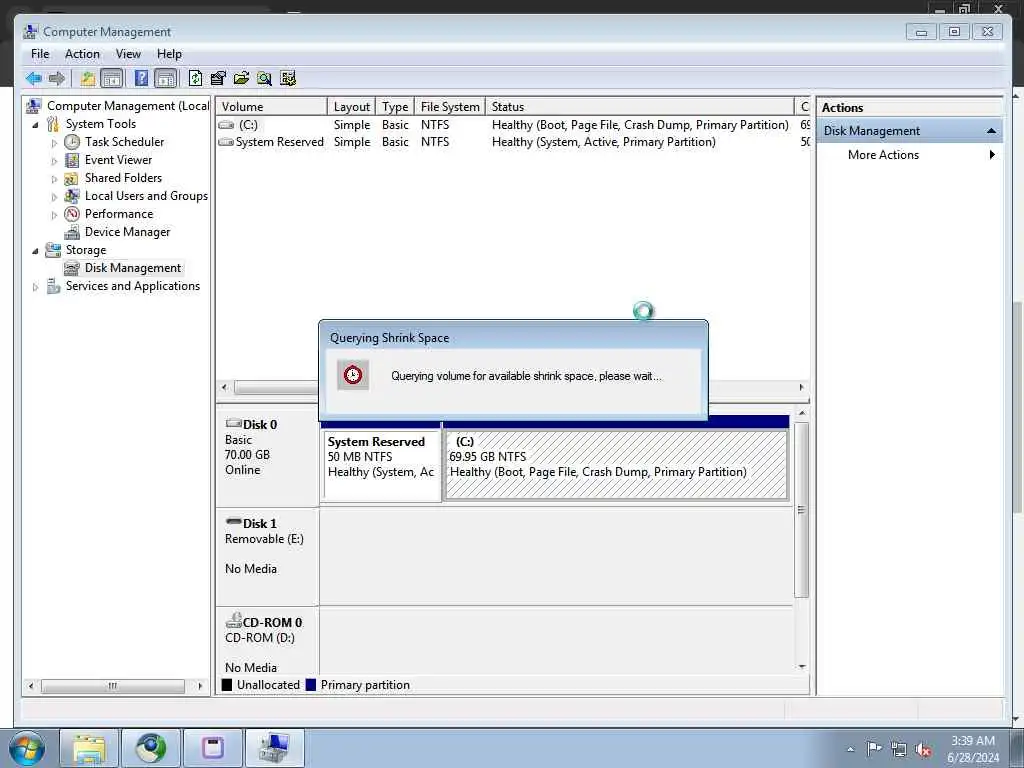The height and width of the screenshot is (768, 1024).
Task: Open the Windows Start button
Action: [x=27, y=748]
